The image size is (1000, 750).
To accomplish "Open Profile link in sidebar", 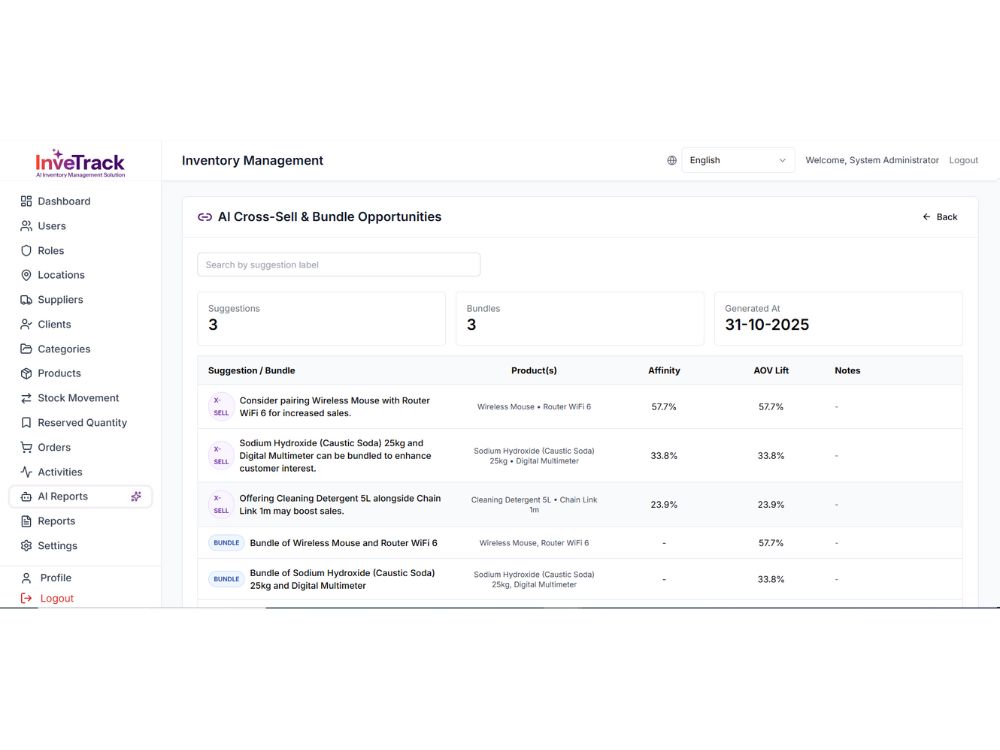I will (55, 578).
